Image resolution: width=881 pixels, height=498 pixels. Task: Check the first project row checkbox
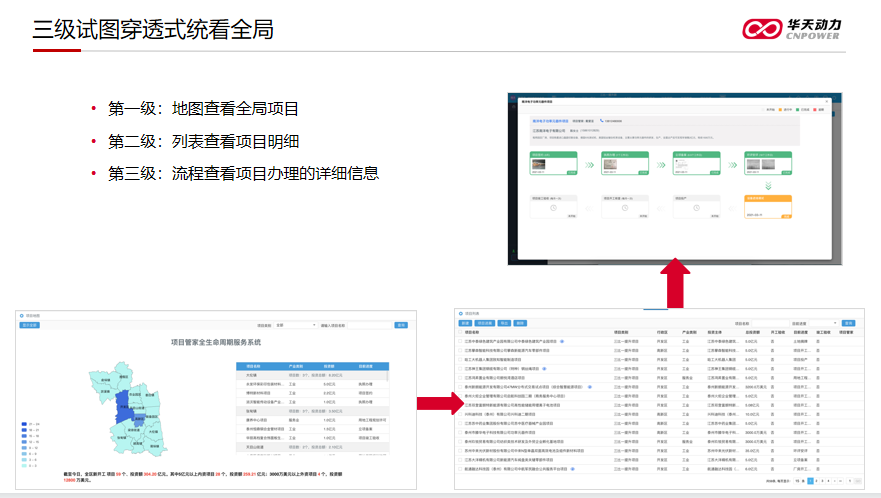tap(461, 341)
